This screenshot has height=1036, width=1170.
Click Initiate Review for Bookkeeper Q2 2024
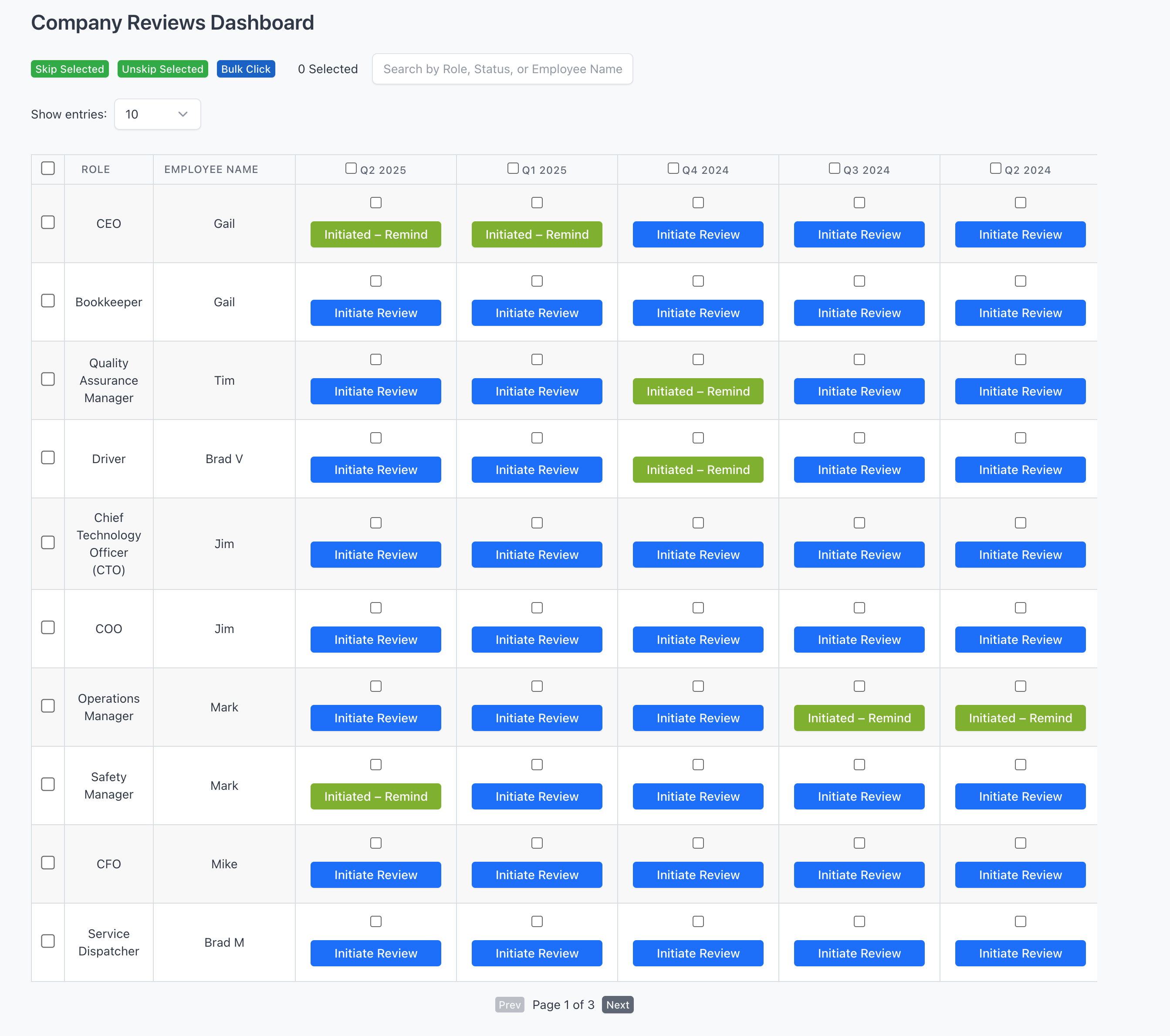pos(1020,312)
